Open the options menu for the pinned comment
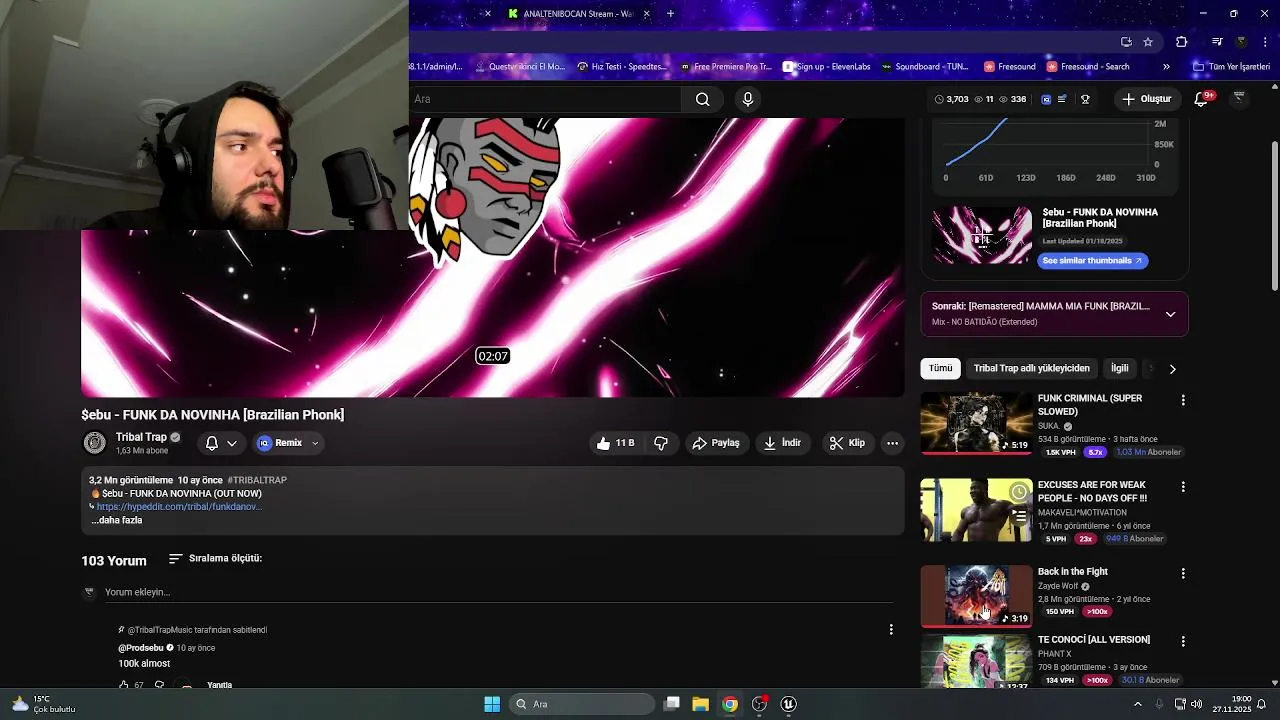The image size is (1280, 720). click(x=891, y=629)
